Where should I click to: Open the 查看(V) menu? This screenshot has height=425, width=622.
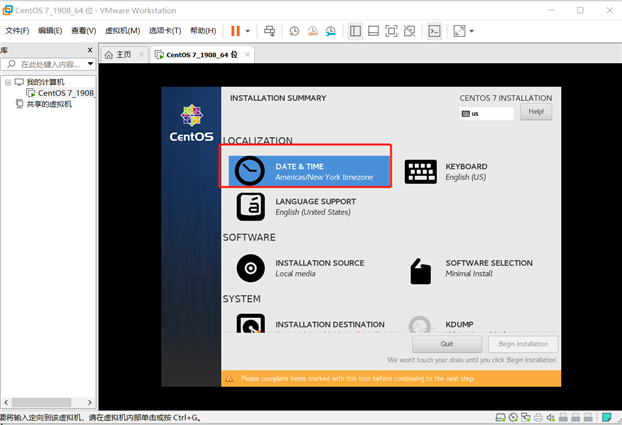pos(84,31)
